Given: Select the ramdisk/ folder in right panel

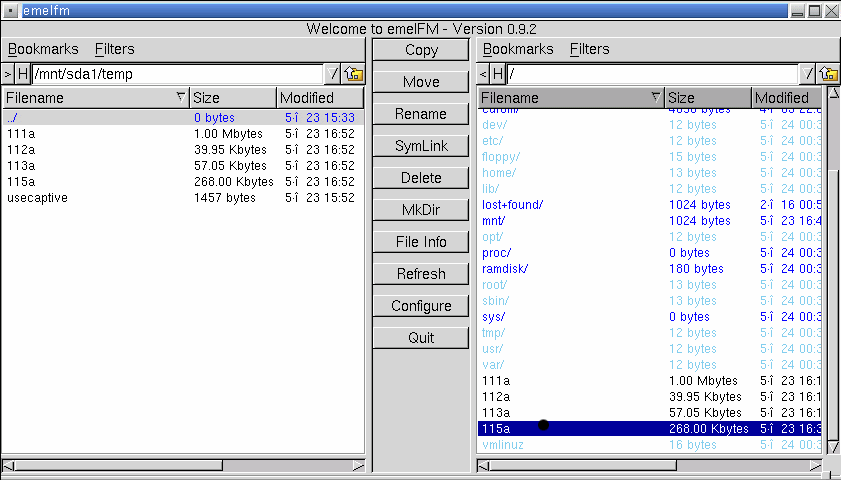Looking at the screenshot, I should [x=504, y=269].
